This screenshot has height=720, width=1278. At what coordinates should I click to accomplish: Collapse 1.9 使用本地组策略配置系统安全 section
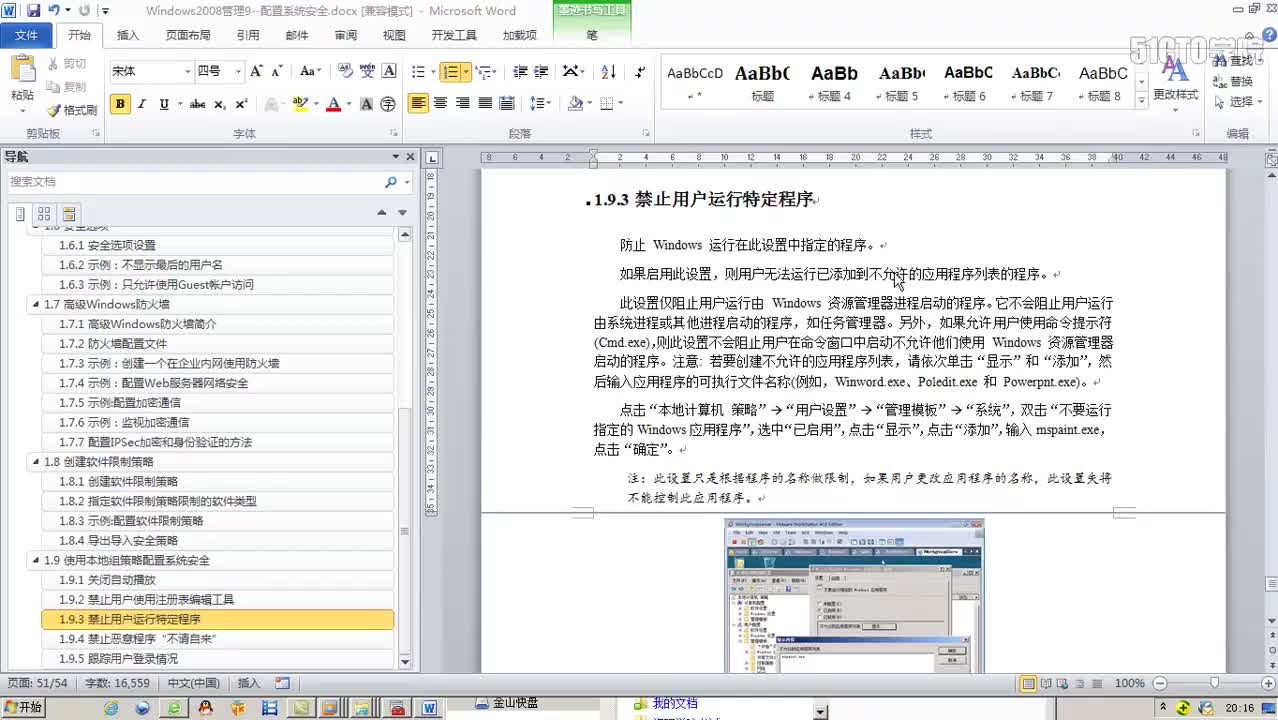click(x=37, y=560)
